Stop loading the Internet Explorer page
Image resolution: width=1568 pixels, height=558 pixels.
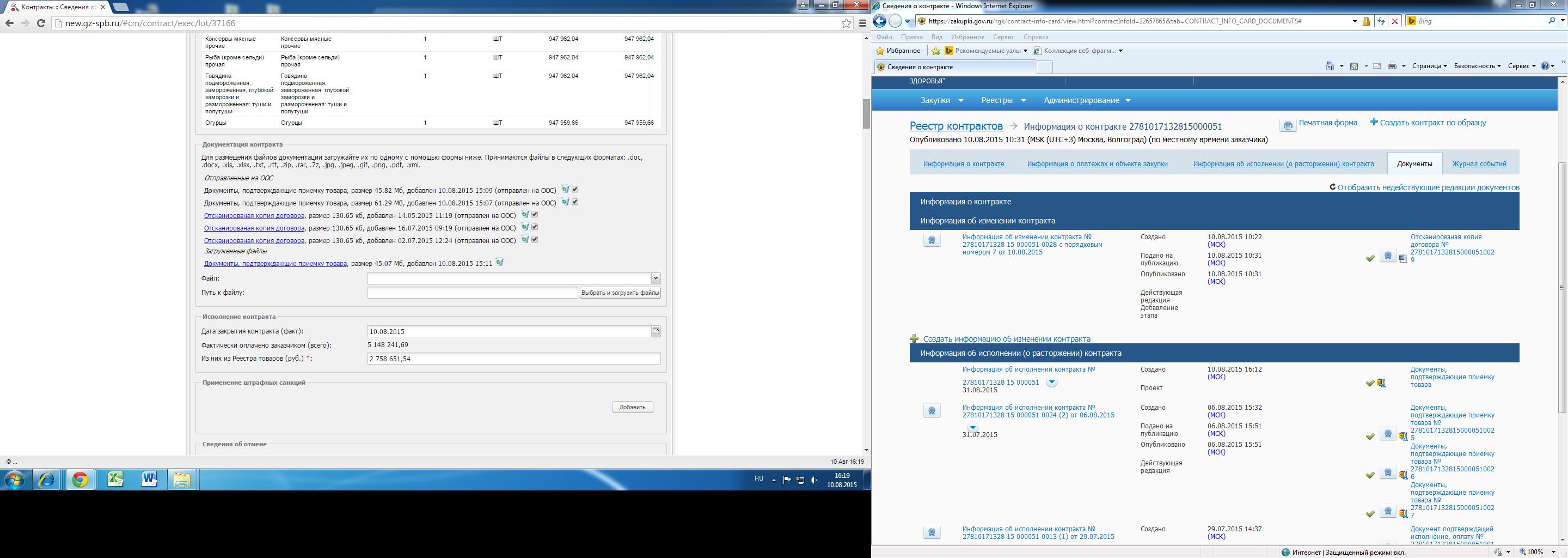[1394, 21]
